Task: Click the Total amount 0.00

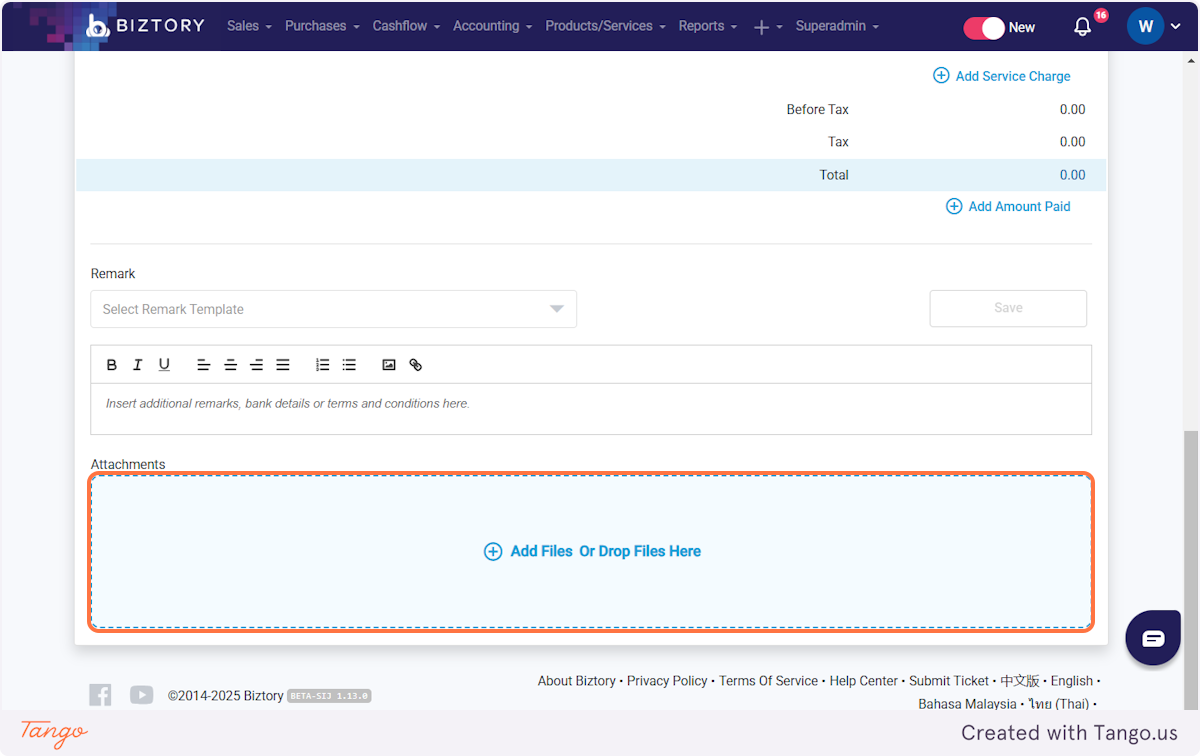Action: (1072, 175)
